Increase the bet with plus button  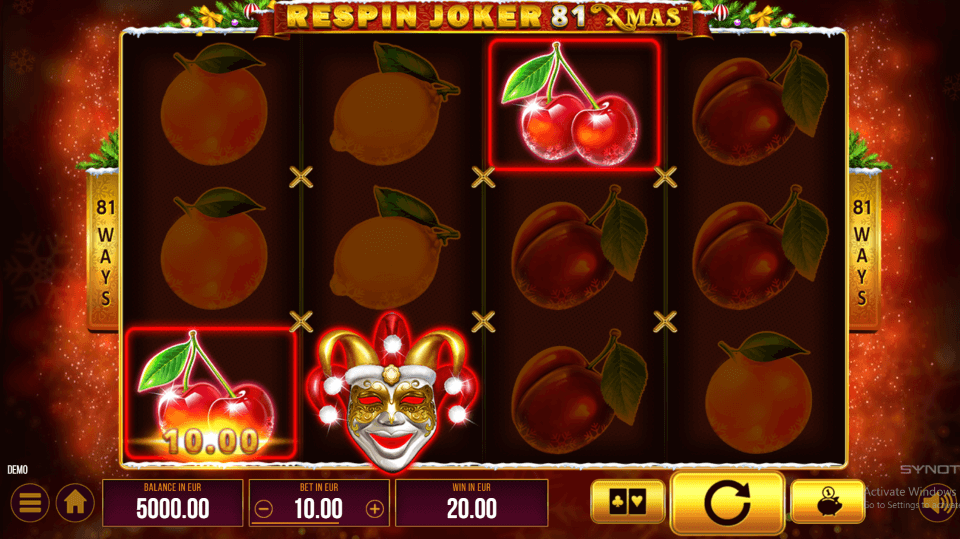[x=375, y=509]
